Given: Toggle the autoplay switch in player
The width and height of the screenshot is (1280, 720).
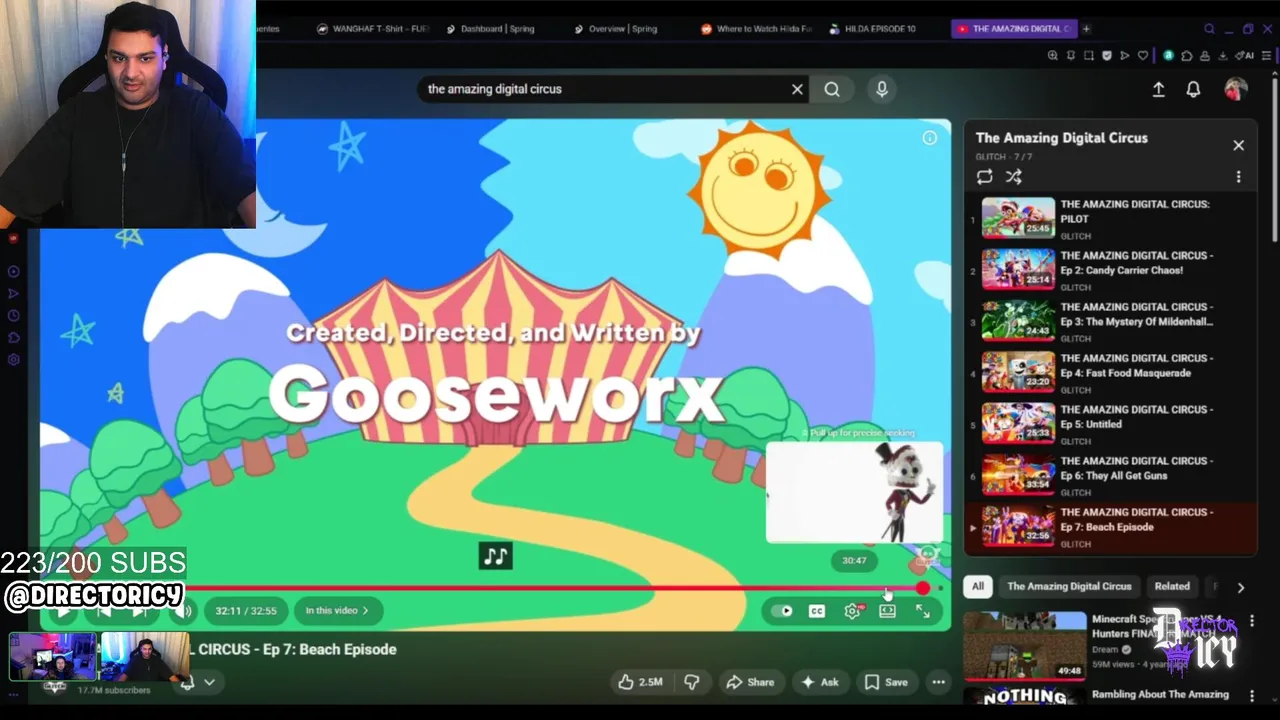Looking at the screenshot, I should [784, 611].
